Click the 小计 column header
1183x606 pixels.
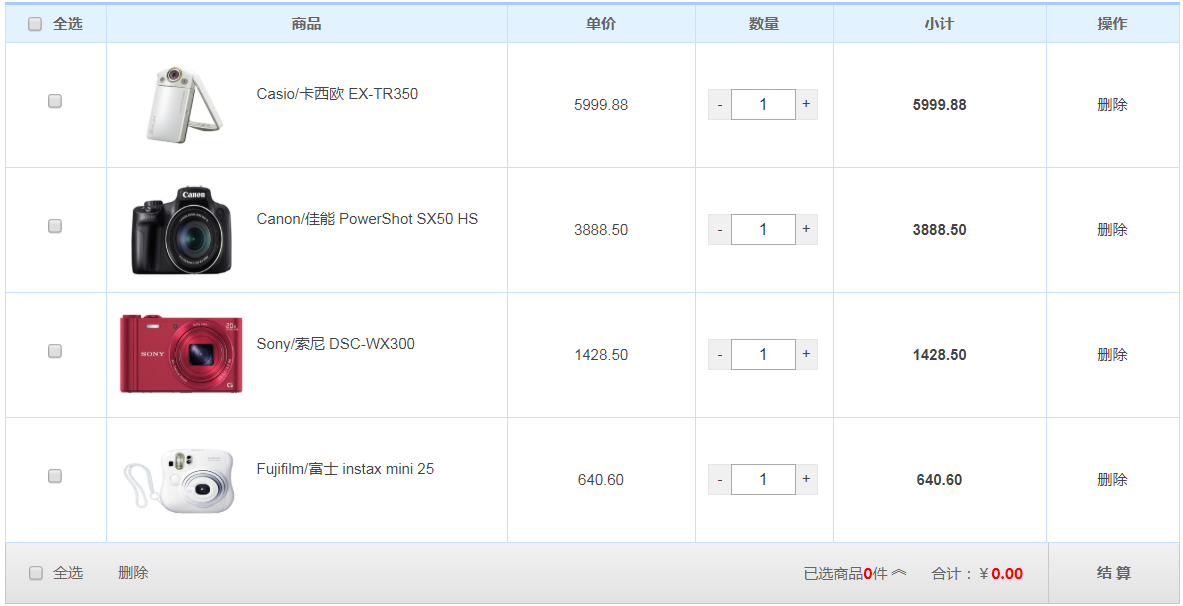click(939, 24)
